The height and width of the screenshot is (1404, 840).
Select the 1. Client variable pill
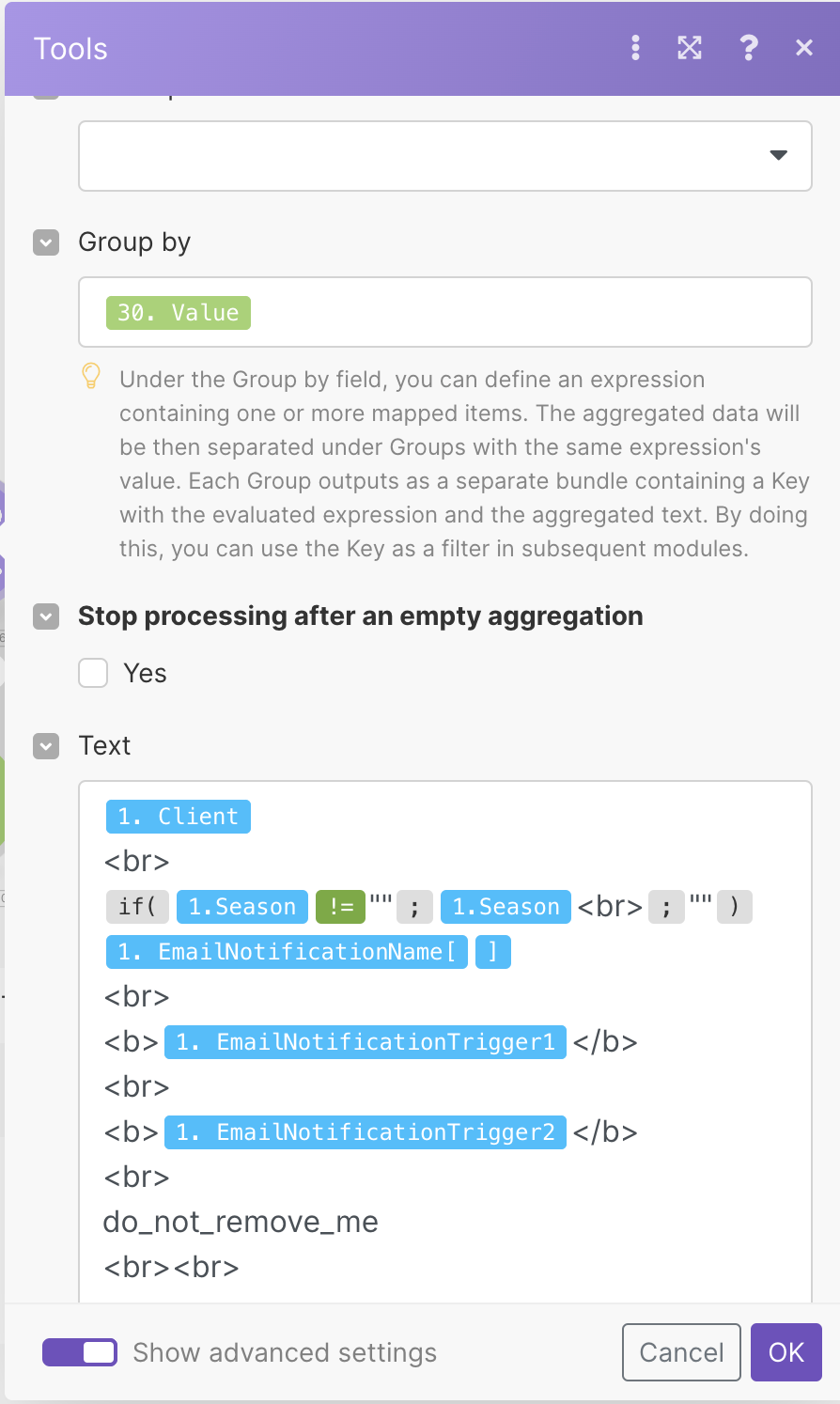179,817
